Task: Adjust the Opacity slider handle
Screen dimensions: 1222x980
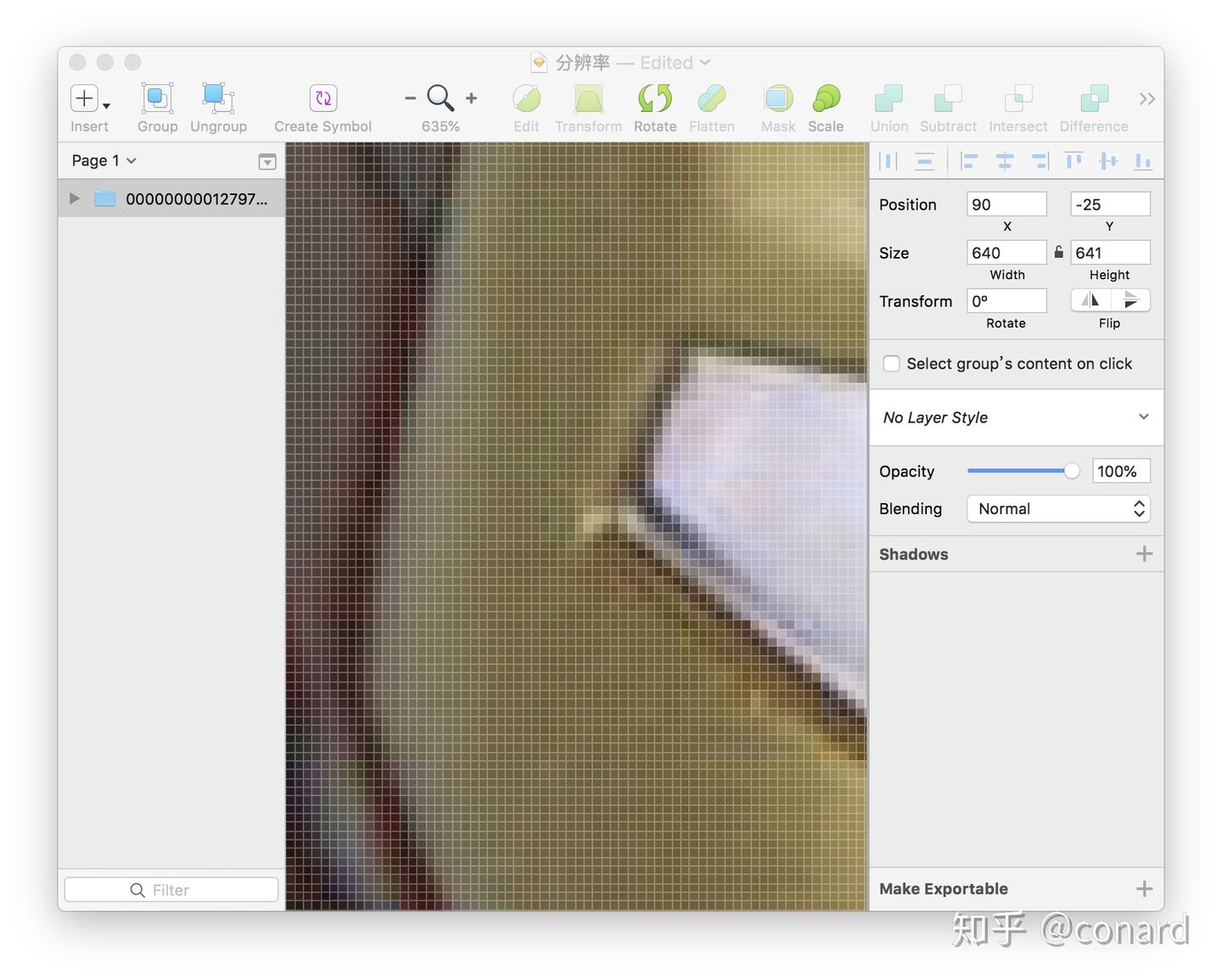Action: 1072,471
